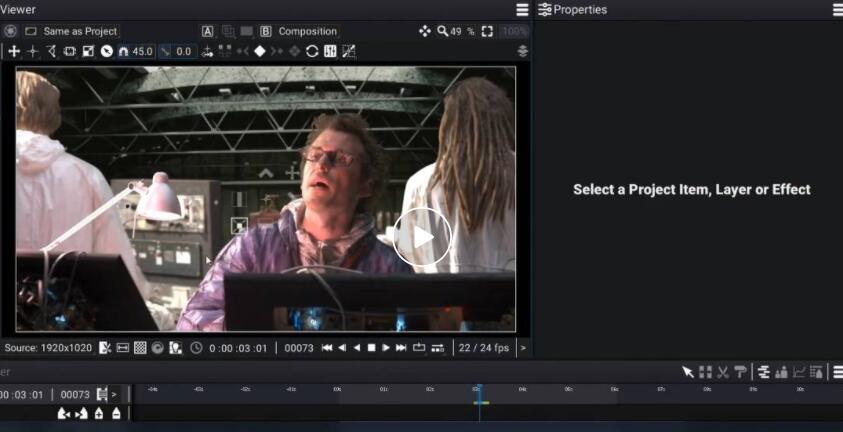Click the Properties panel title
The width and height of the screenshot is (843, 432).
coord(580,10)
